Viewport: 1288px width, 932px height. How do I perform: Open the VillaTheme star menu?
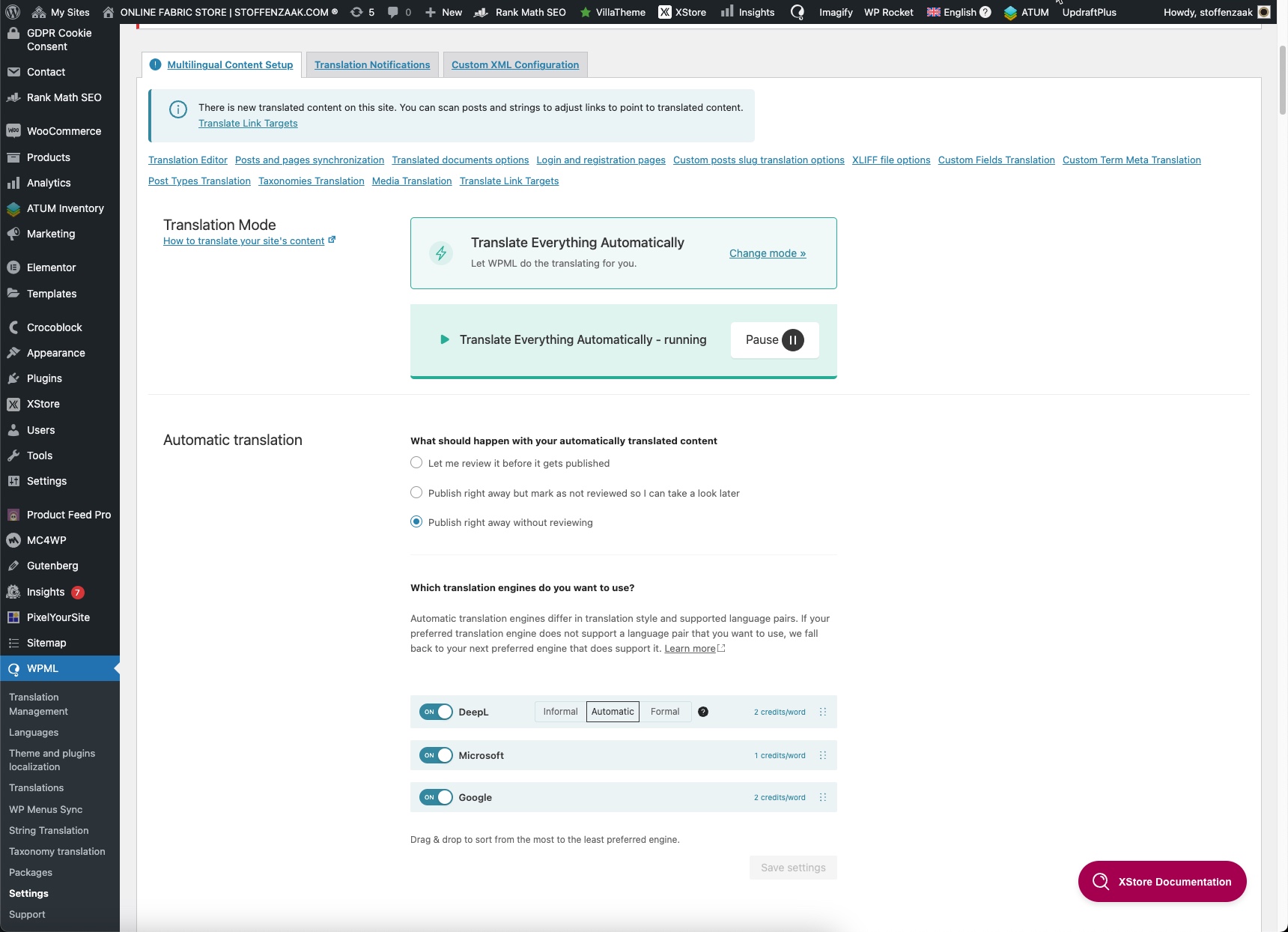coord(612,12)
